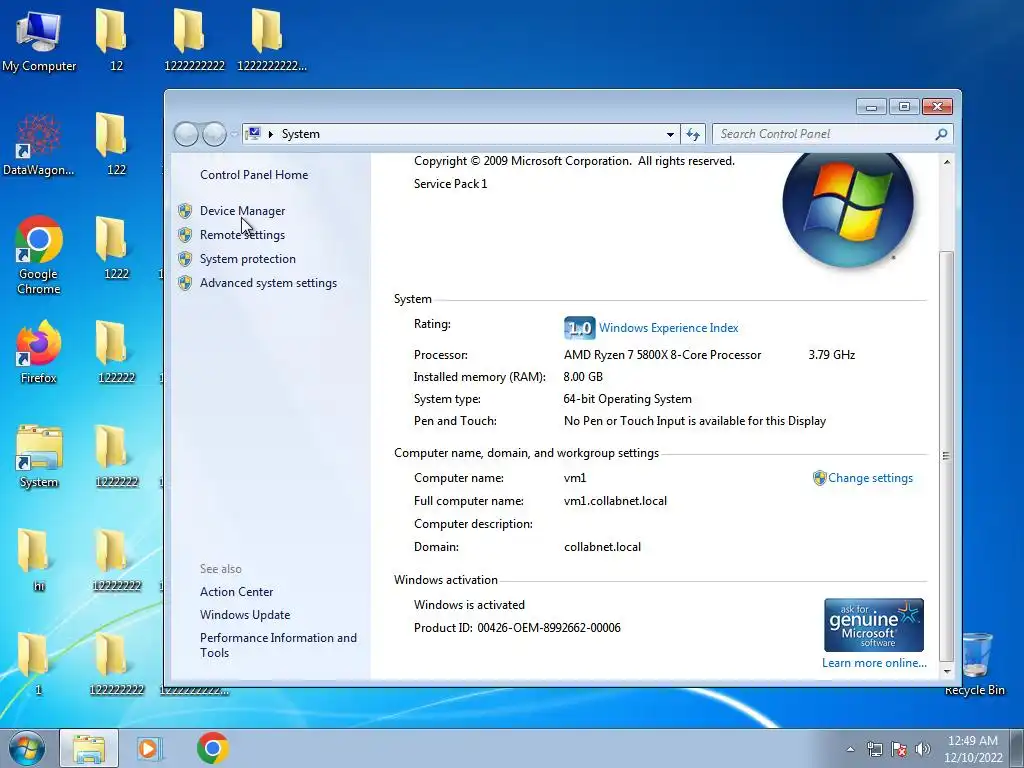
Task: Open the address bar history dropdown
Action: click(x=670, y=134)
